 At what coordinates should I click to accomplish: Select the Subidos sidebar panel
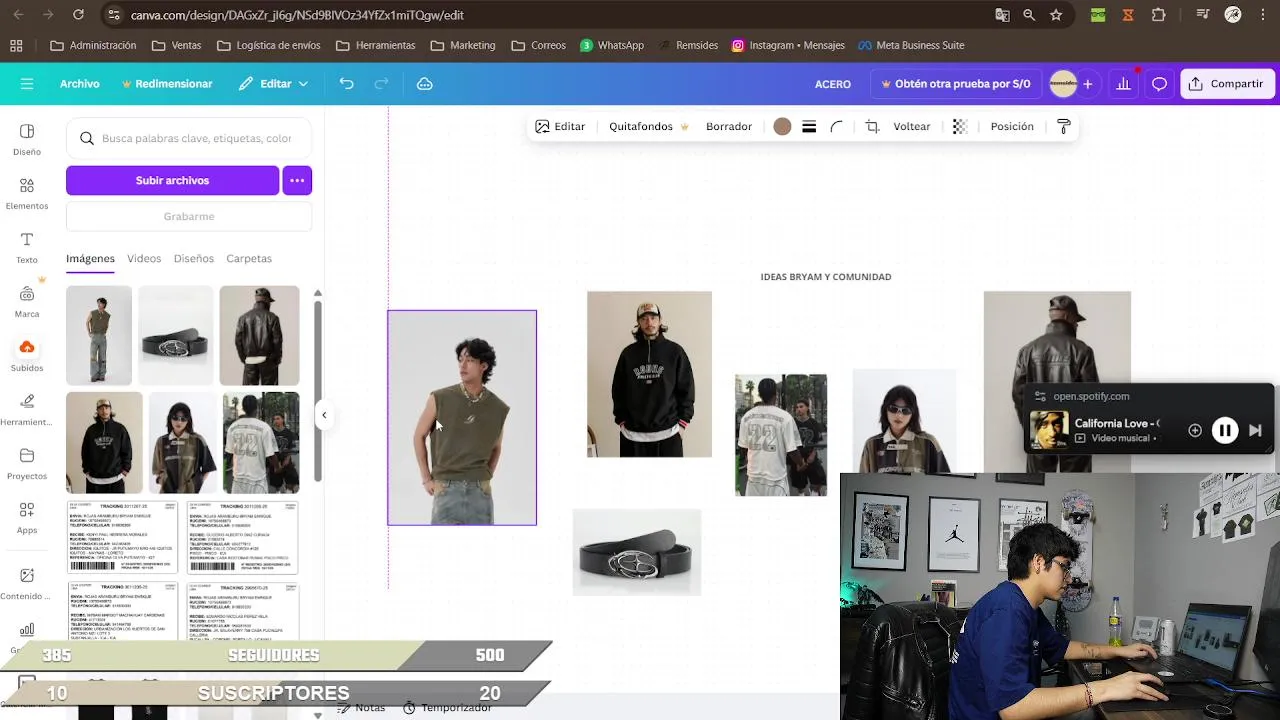pos(27,356)
